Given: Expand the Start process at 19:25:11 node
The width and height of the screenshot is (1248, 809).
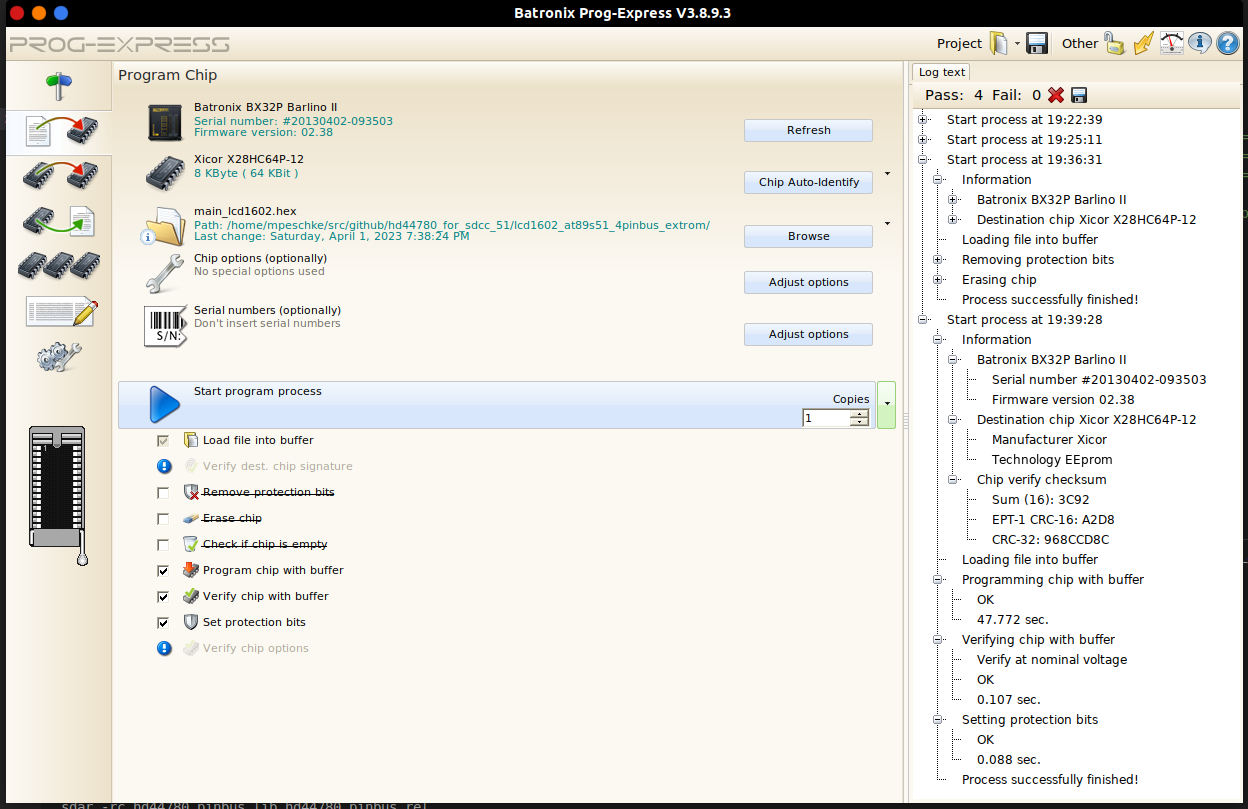Looking at the screenshot, I should pos(923,140).
